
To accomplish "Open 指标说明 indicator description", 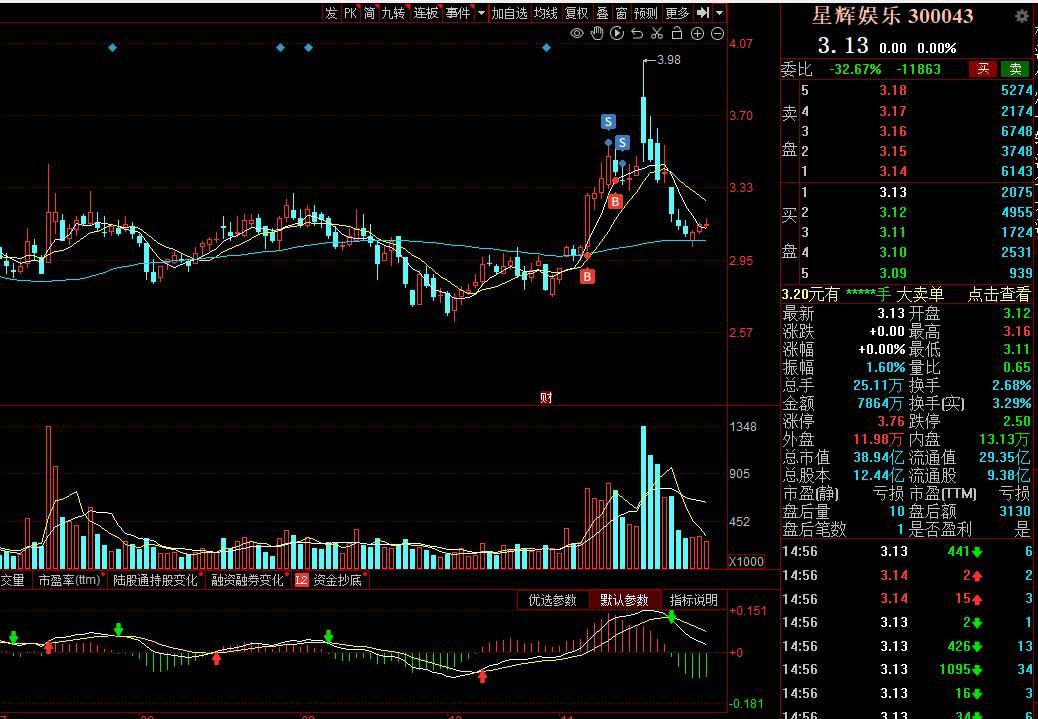I will point(694,600).
